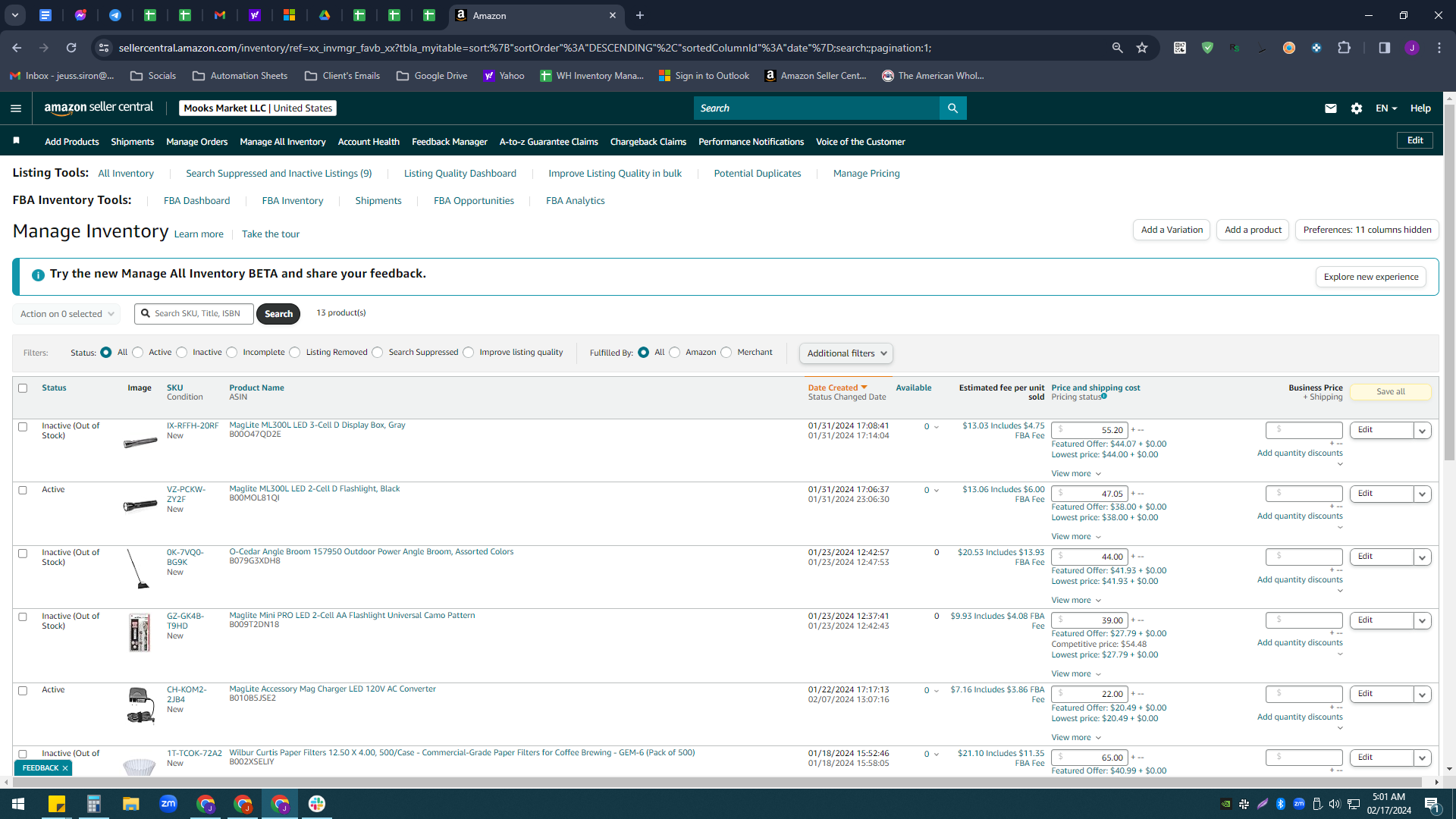Click Add a product button
1456x819 pixels.
1253,230
